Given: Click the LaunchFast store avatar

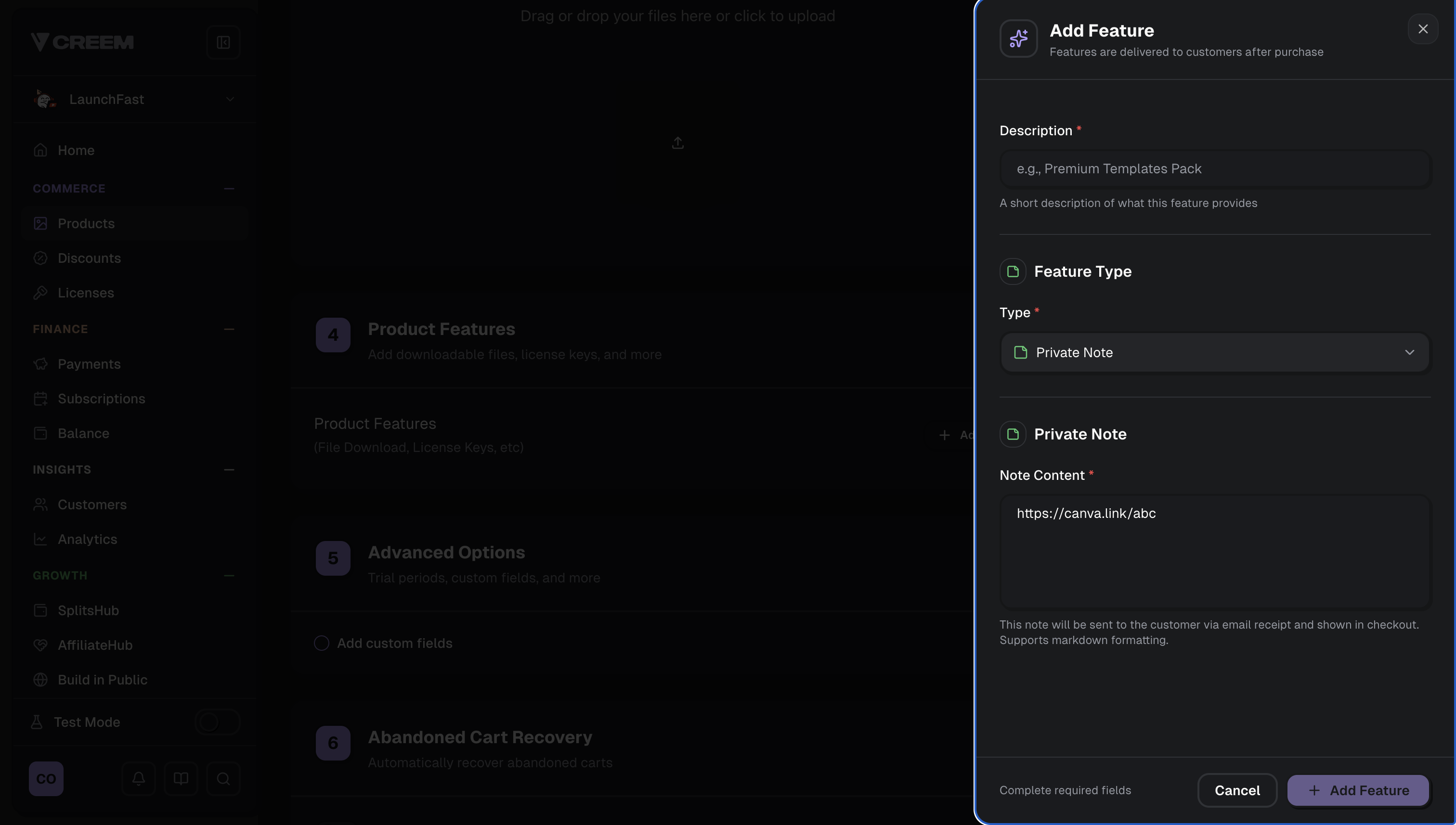Looking at the screenshot, I should pos(44,99).
